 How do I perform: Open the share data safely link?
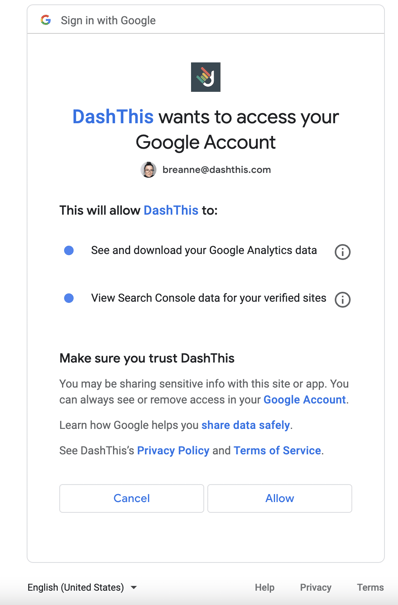(x=246, y=425)
